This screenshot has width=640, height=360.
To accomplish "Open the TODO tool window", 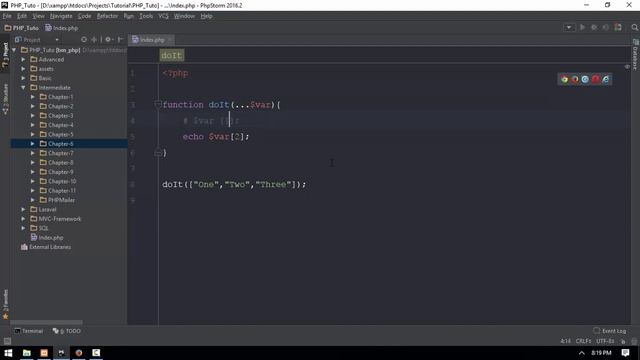I will 67,331.
